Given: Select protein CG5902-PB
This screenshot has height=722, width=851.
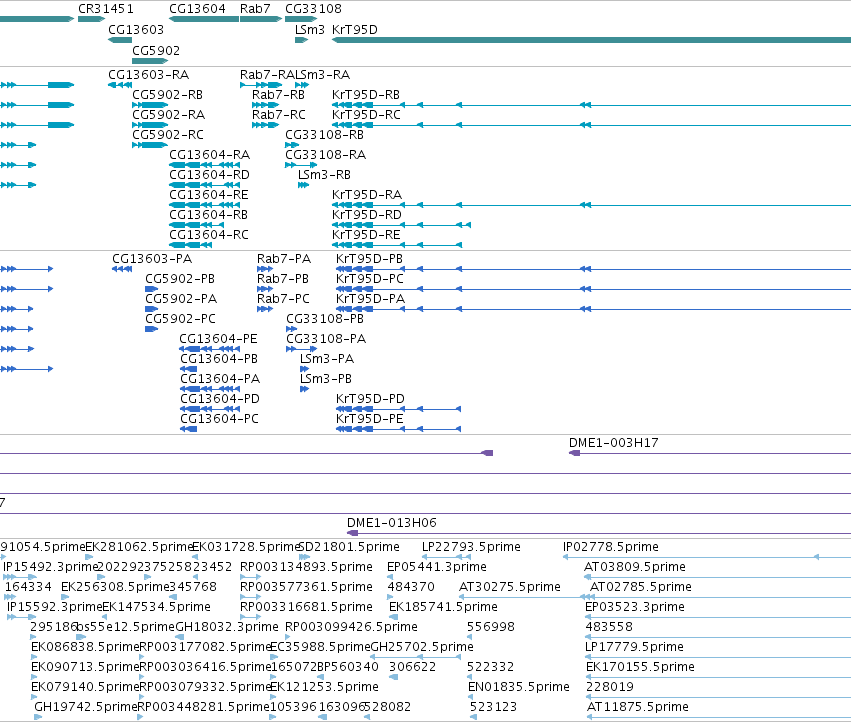Looking at the screenshot, I should point(180,279).
